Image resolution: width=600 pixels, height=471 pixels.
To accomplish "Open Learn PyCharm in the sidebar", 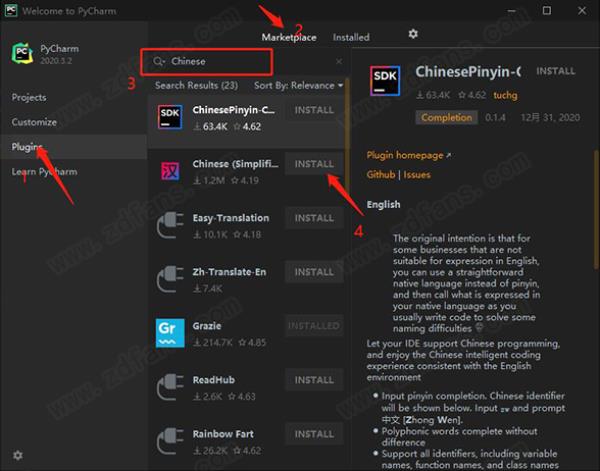I will point(44,171).
